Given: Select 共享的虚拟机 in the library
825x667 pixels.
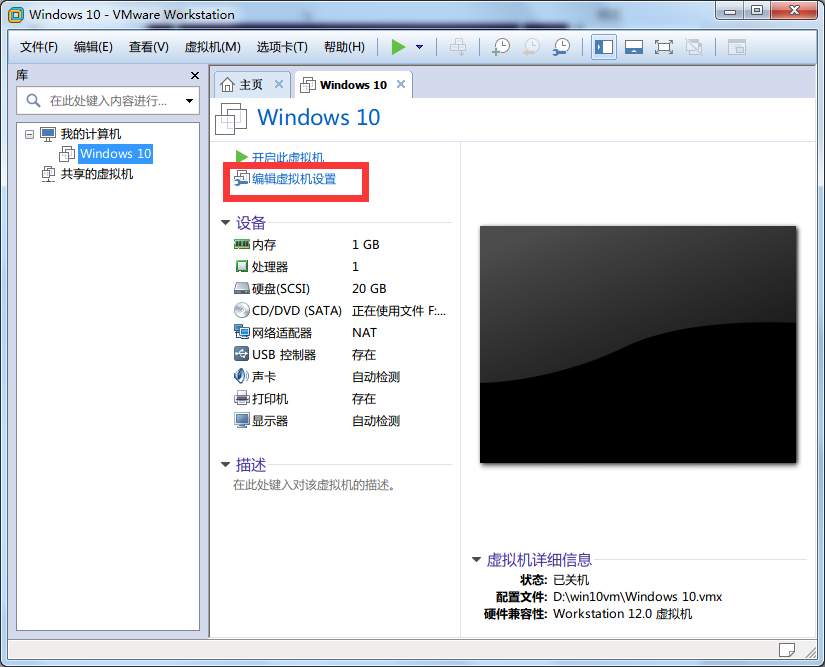Looking at the screenshot, I should 96,174.
